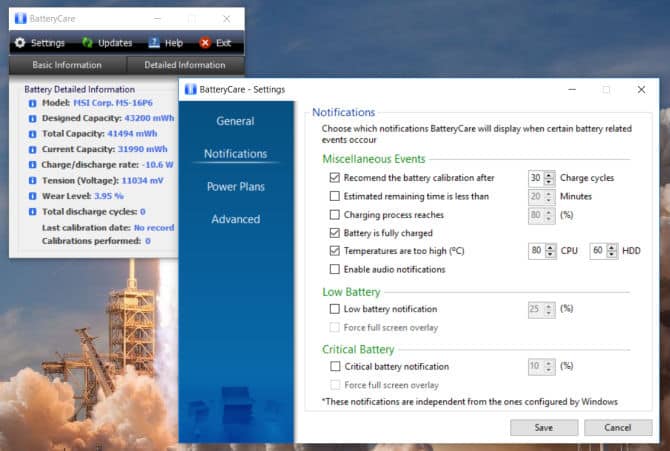Viewport: 670px width, 451px height.
Task: Click the BatteryCare Settings window title icon
Action: (x=191, y=89)
